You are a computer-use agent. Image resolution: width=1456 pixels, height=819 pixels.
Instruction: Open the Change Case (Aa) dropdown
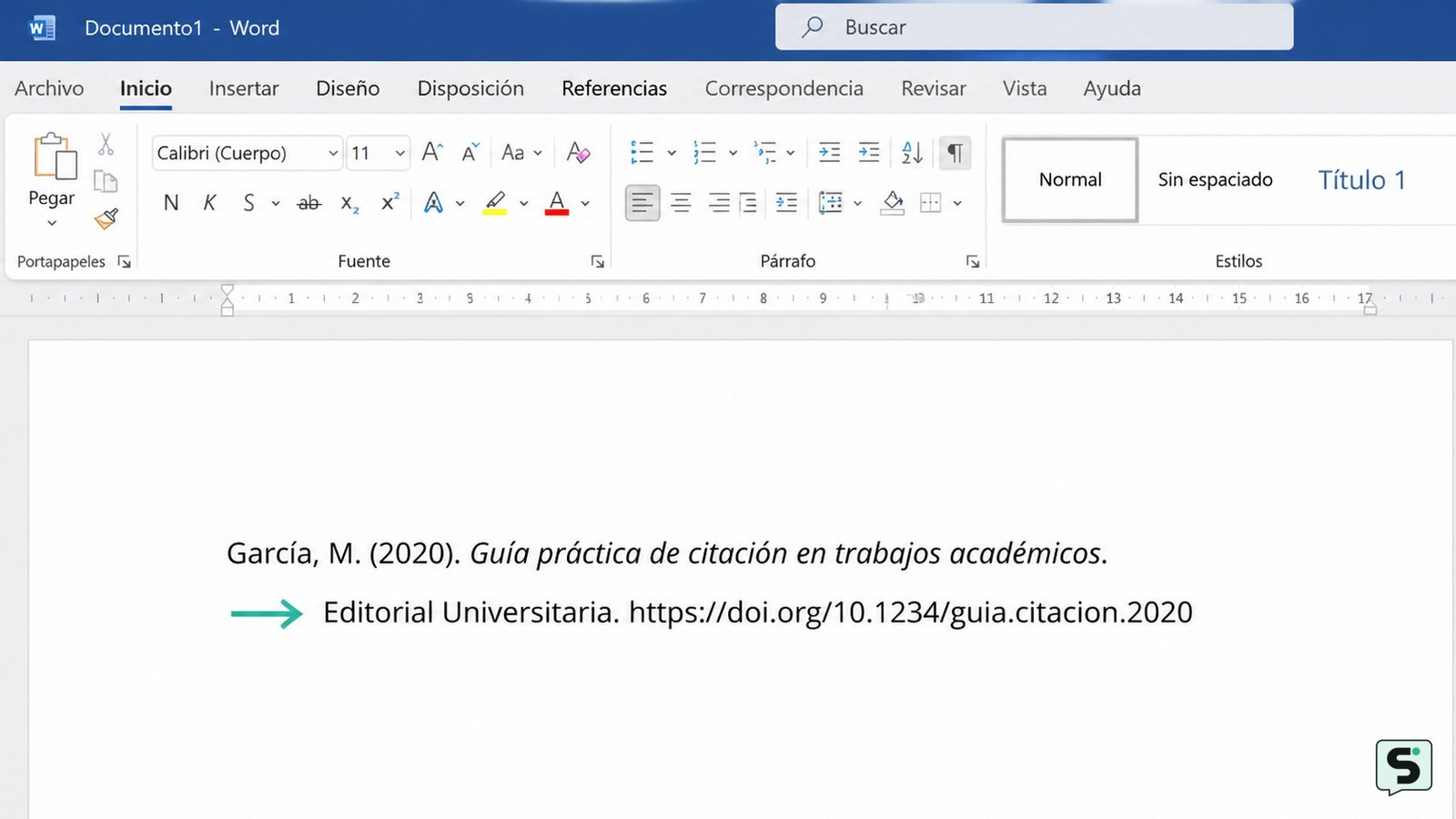point(521,152)
